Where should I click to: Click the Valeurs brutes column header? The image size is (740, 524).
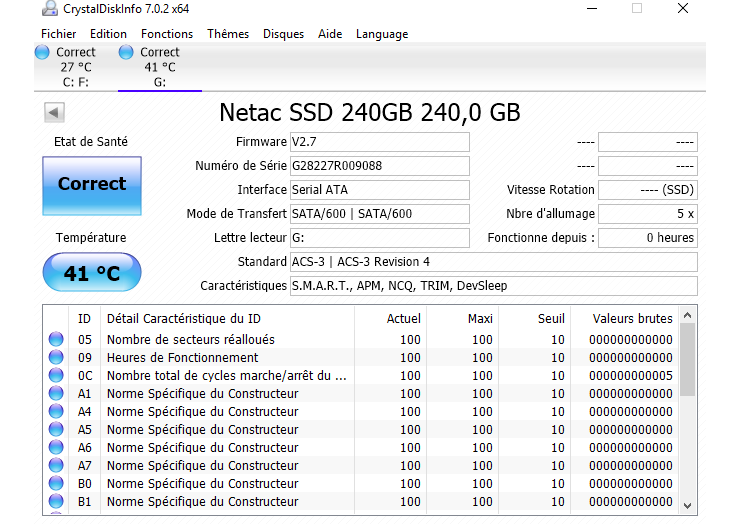625,319
